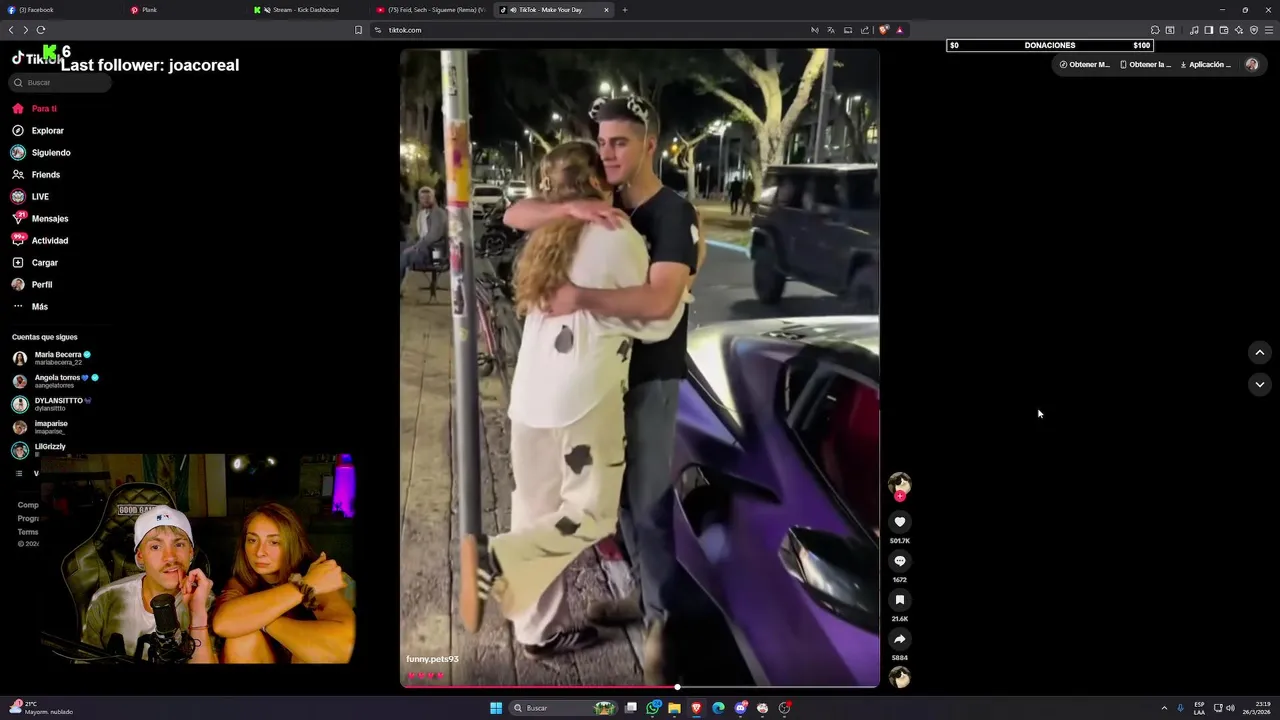
Task: Open the Explorar page
Action: [x=38, y=130]
